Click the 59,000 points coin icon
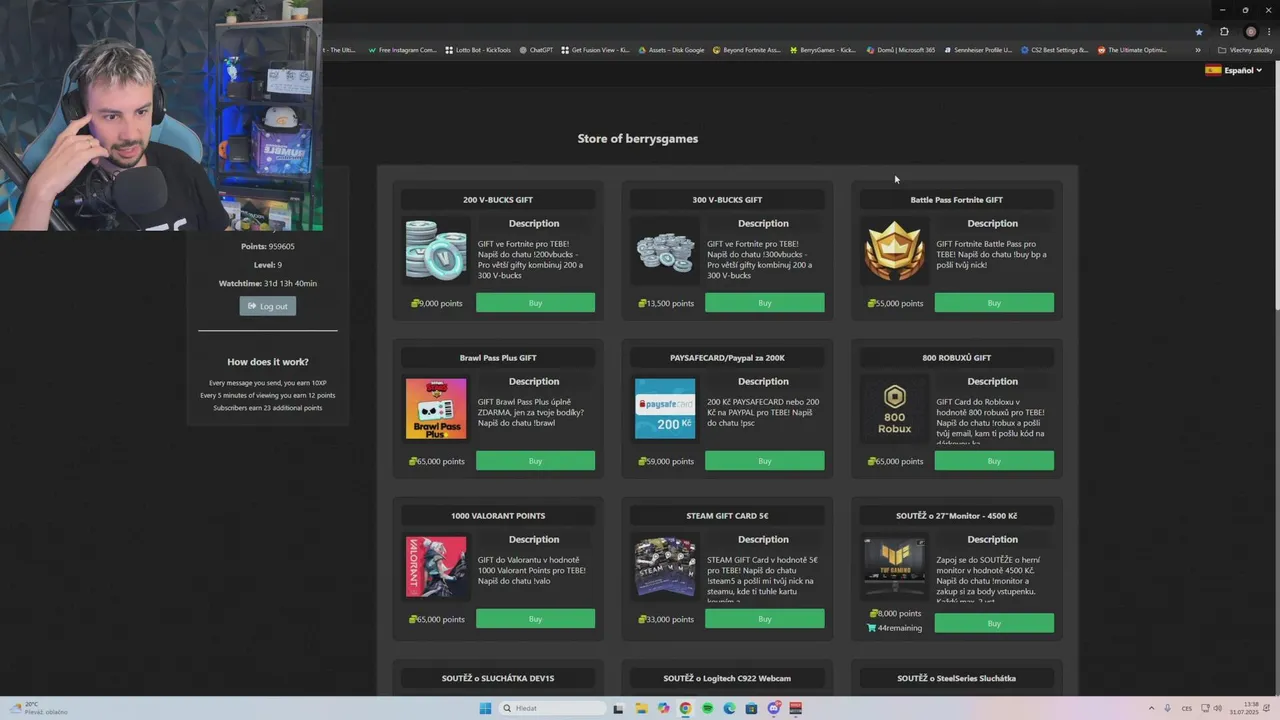1280x720 pixels. click(x=643, y=461)
